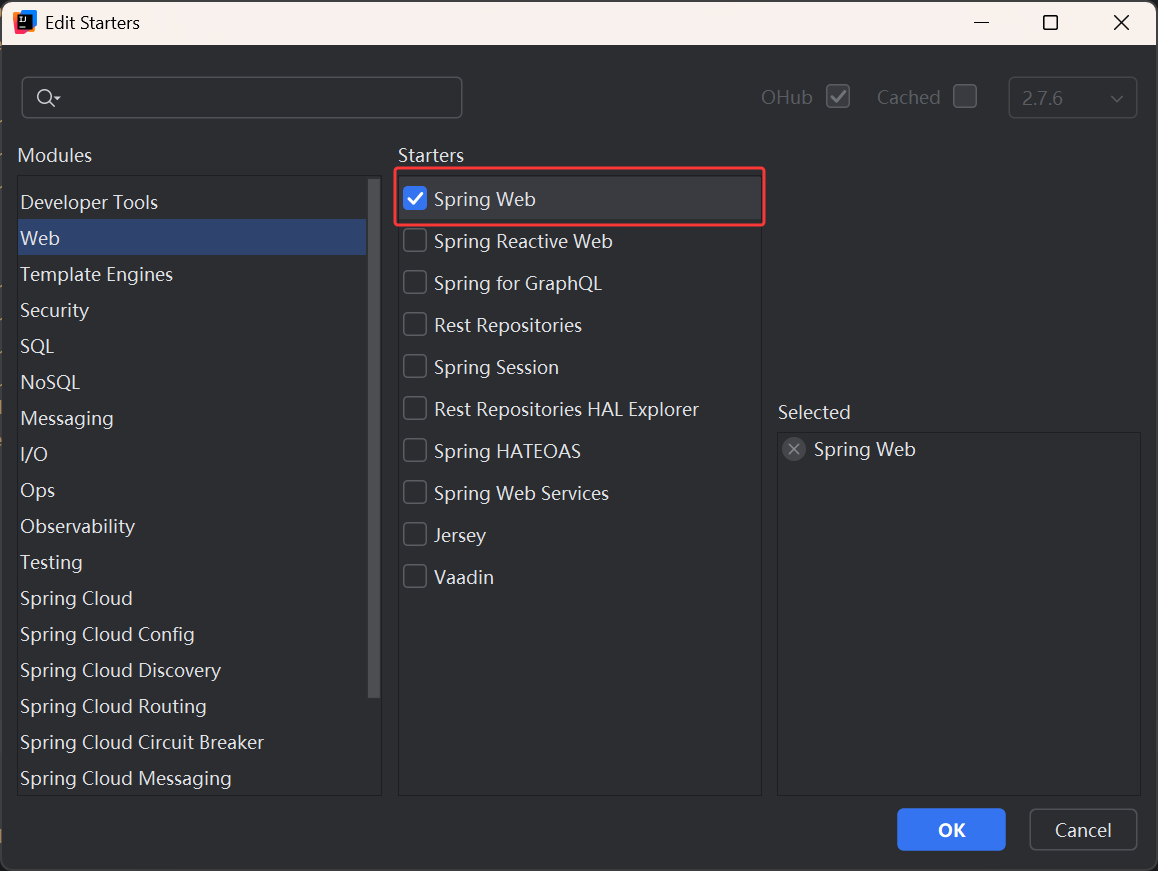Toggle the OHub checkbox
The width and height of the screenshot is (1158, 871).
click(837, 97)
